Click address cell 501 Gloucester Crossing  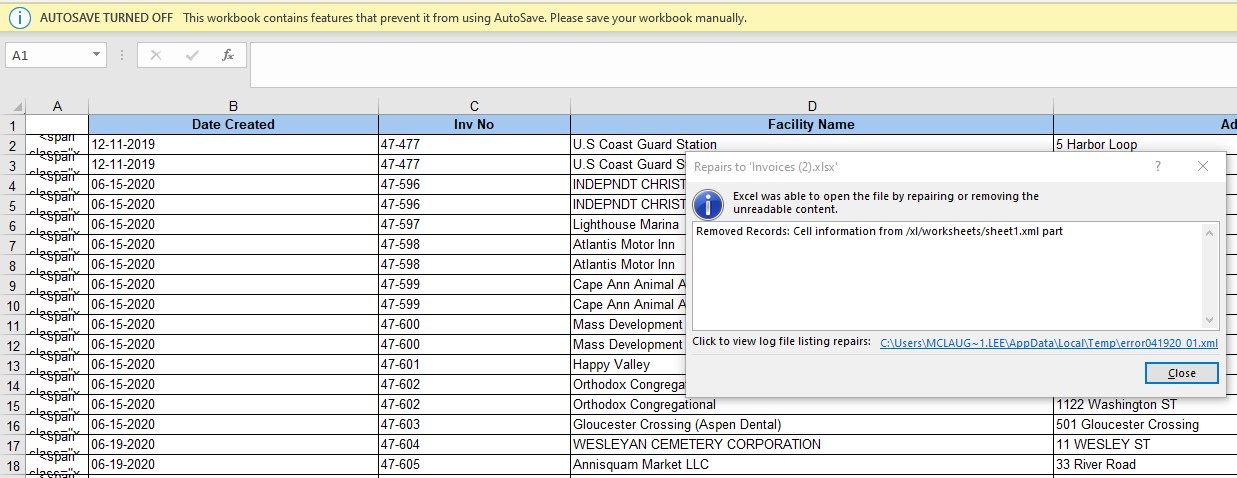[x=1145, y=425]
